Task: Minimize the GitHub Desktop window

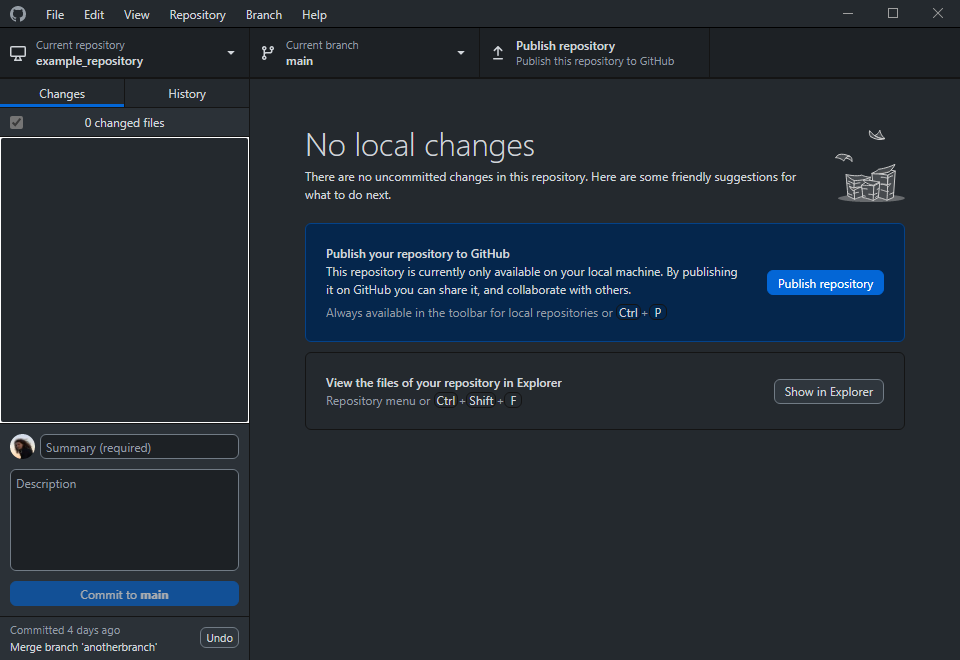Action: coord(848,13)
